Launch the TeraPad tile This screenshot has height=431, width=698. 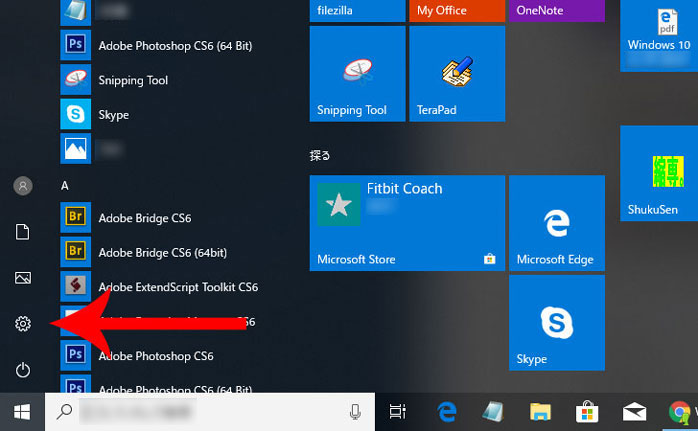[457, 73]
